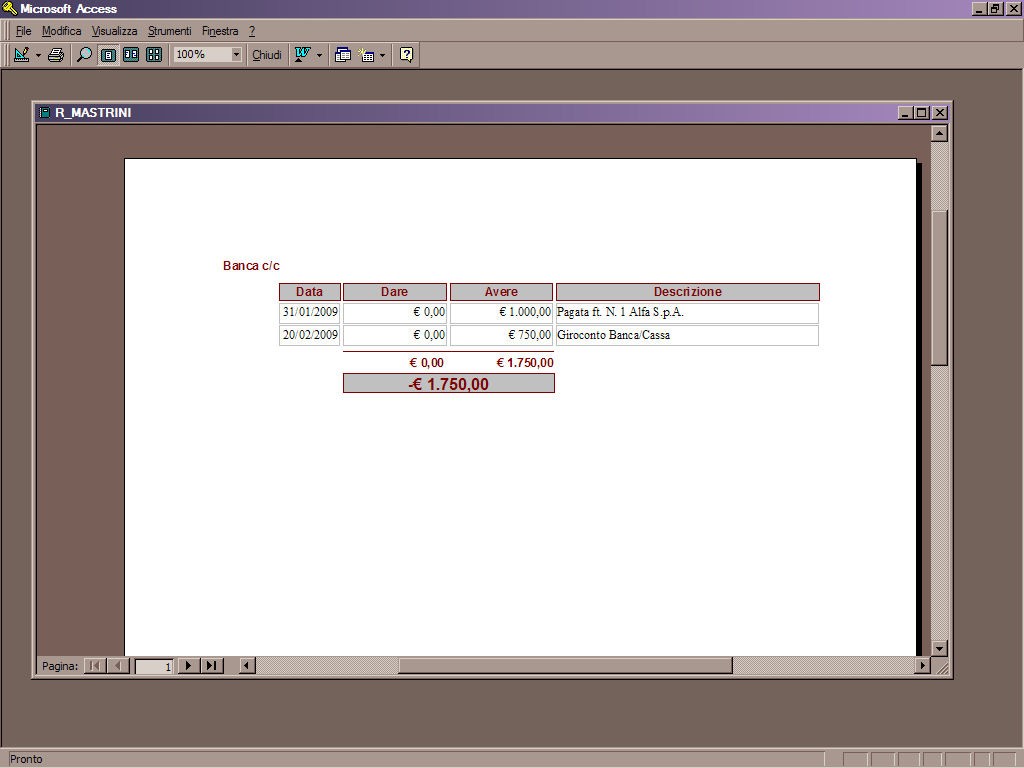Click the Office Links Word icon
The height and width of the screenshot is (768, 1024).
301,55
